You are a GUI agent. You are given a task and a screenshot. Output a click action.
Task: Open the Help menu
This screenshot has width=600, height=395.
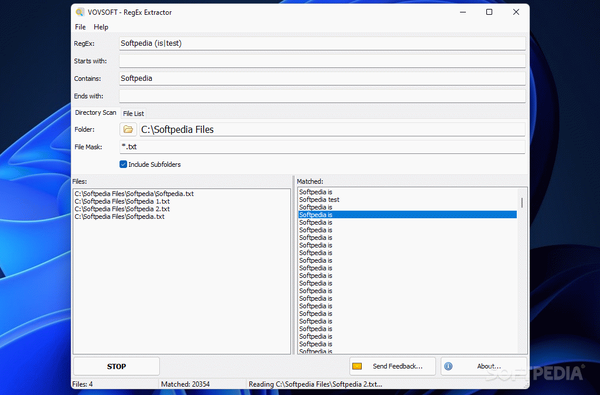click(101, 27)
